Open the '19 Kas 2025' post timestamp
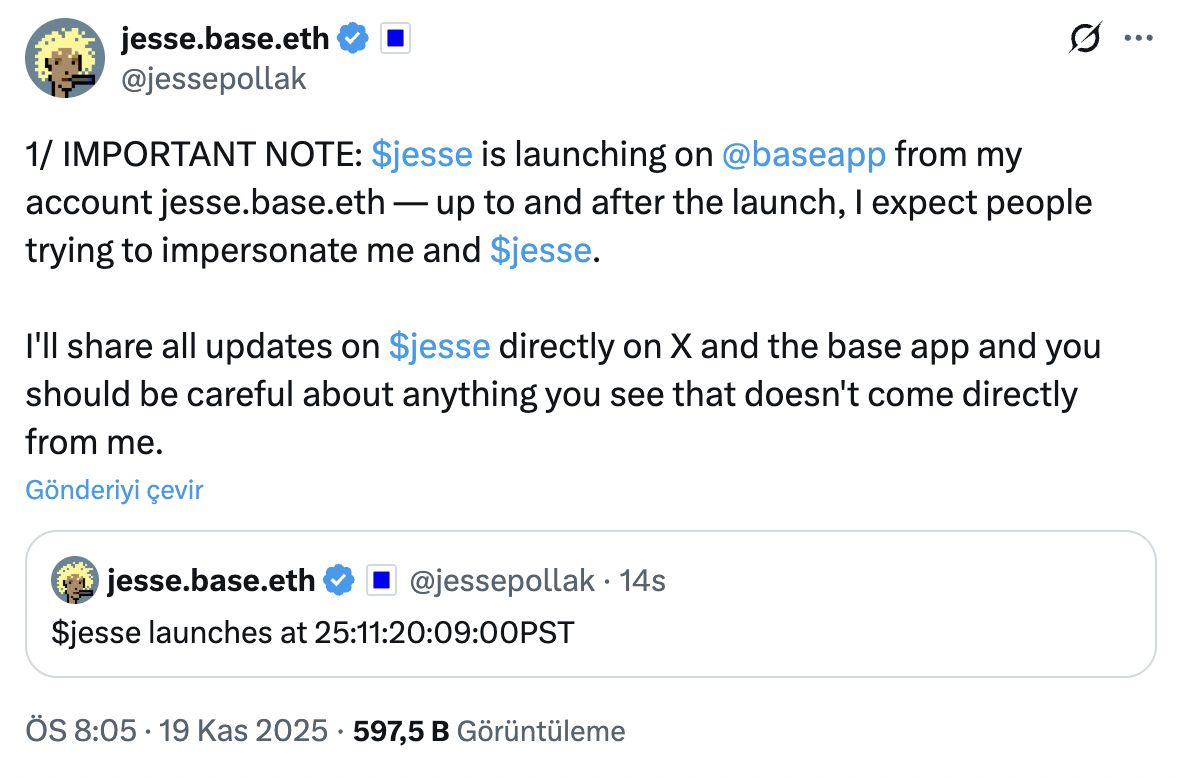 pos(243,731)
